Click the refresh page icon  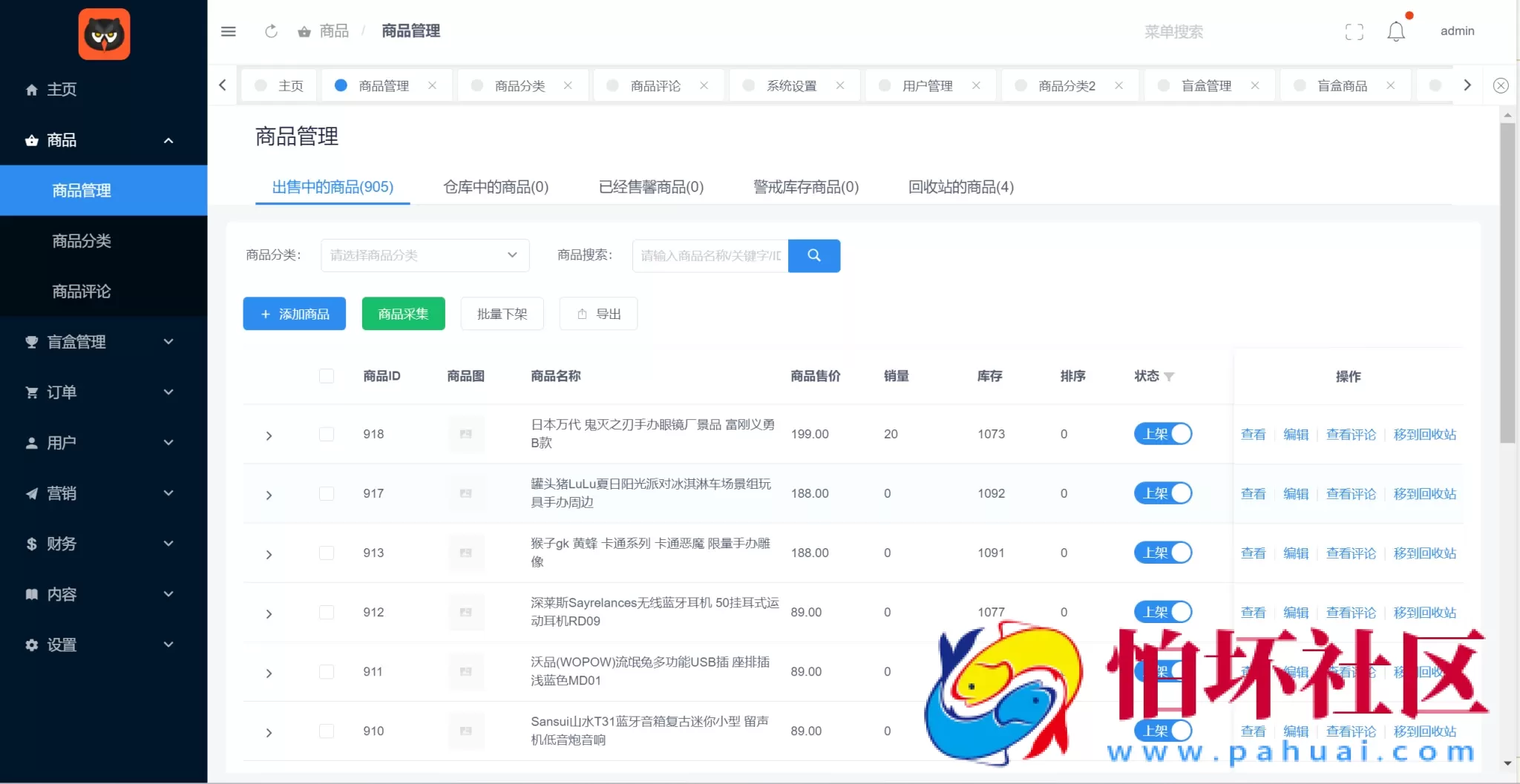(x=271, y=31)
